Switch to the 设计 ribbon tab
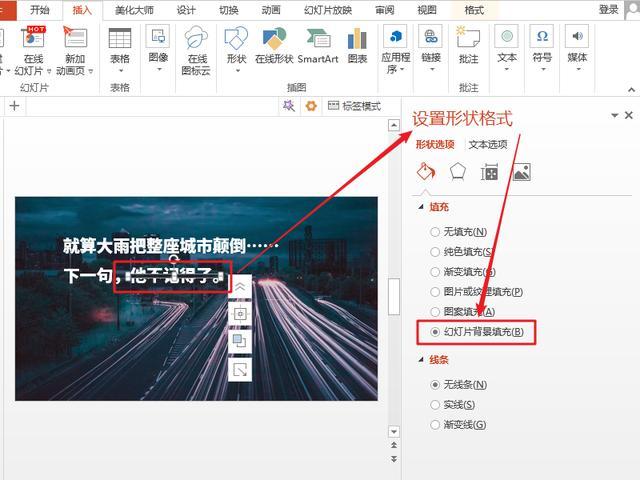Screen dimensions: 640x480 [x=186, y=9]
